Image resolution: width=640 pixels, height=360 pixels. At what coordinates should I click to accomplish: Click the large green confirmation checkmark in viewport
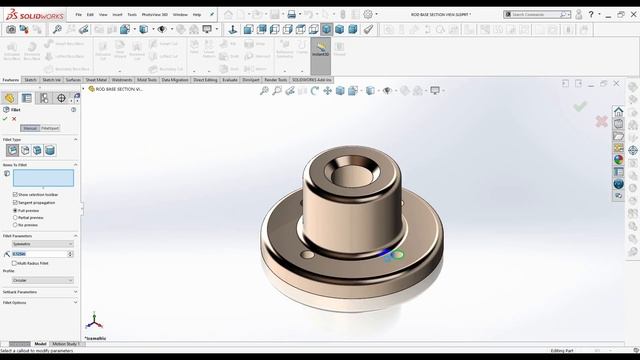pyautogui.click(x=580, y=106)
